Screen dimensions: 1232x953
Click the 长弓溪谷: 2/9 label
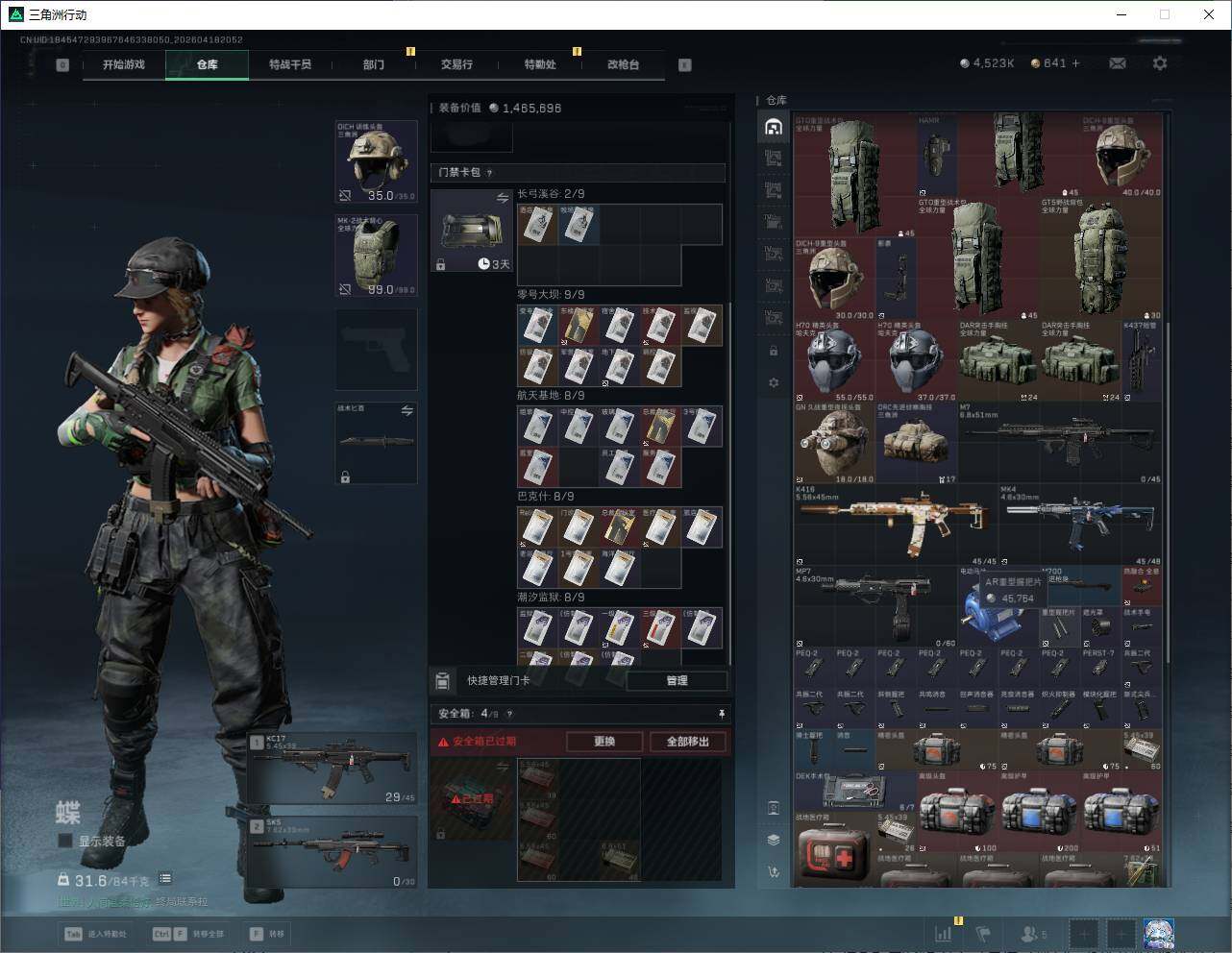551,194
